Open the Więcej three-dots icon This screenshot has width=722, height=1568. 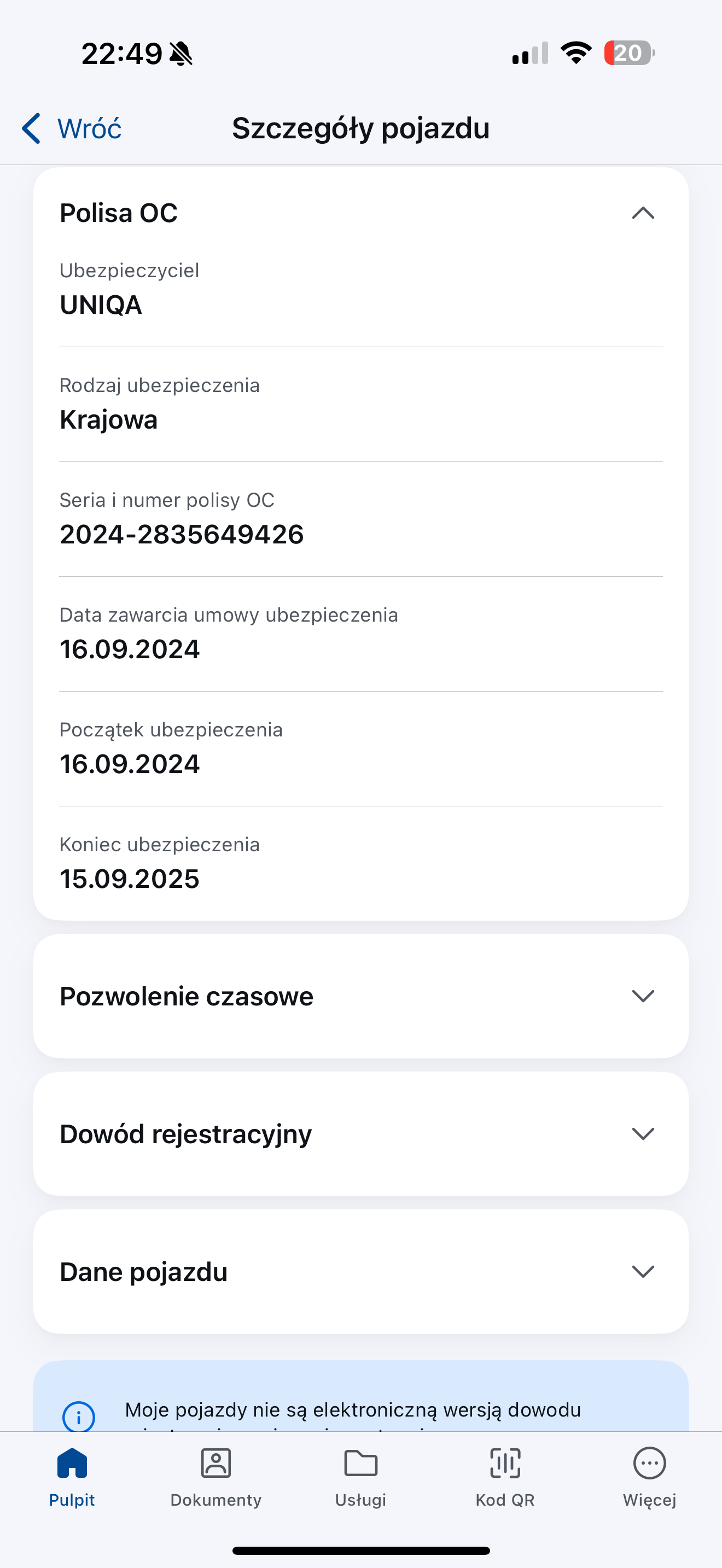pyautogui.click(x=650, y=1462)
